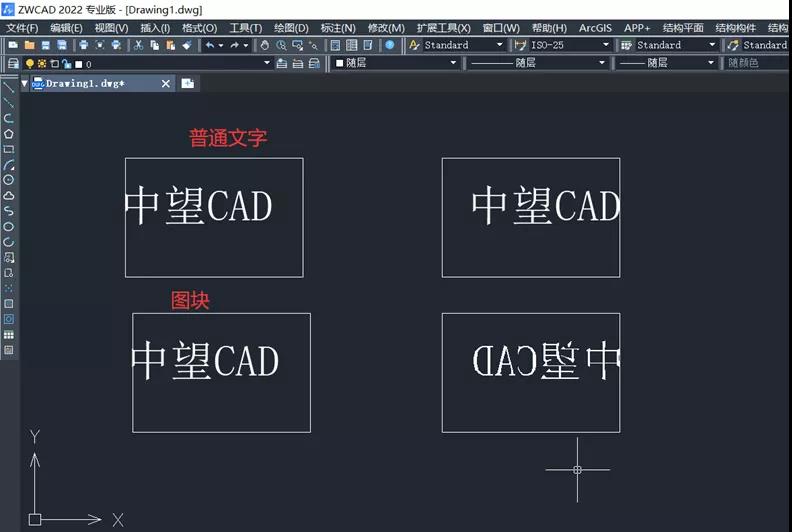The width and height of the screenshot is (792, 532).
Task: Select the Construction Line tool
Action: tap(9, 103)
